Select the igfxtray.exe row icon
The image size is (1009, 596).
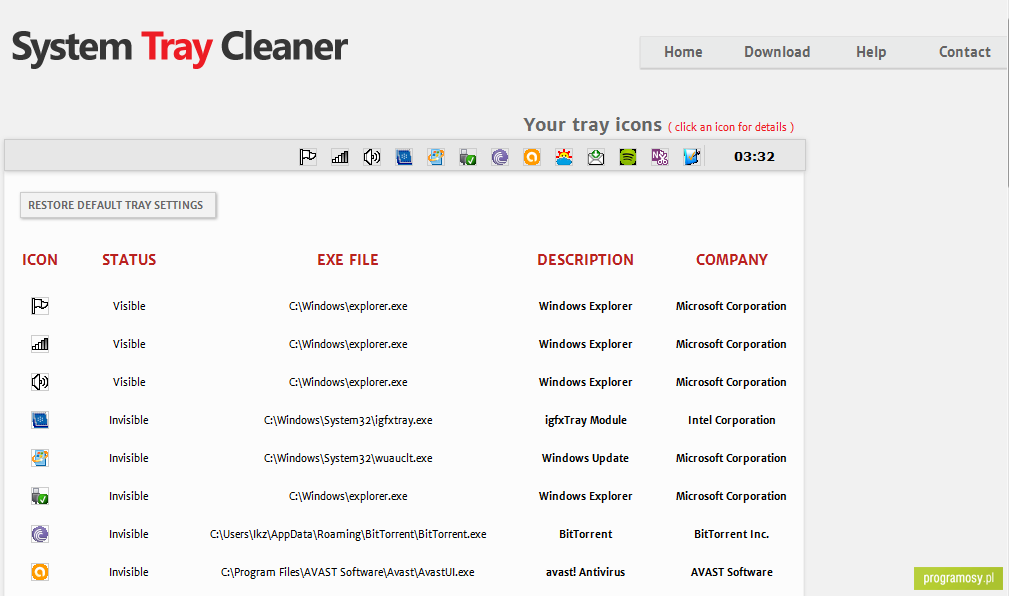tap(40, 420)
